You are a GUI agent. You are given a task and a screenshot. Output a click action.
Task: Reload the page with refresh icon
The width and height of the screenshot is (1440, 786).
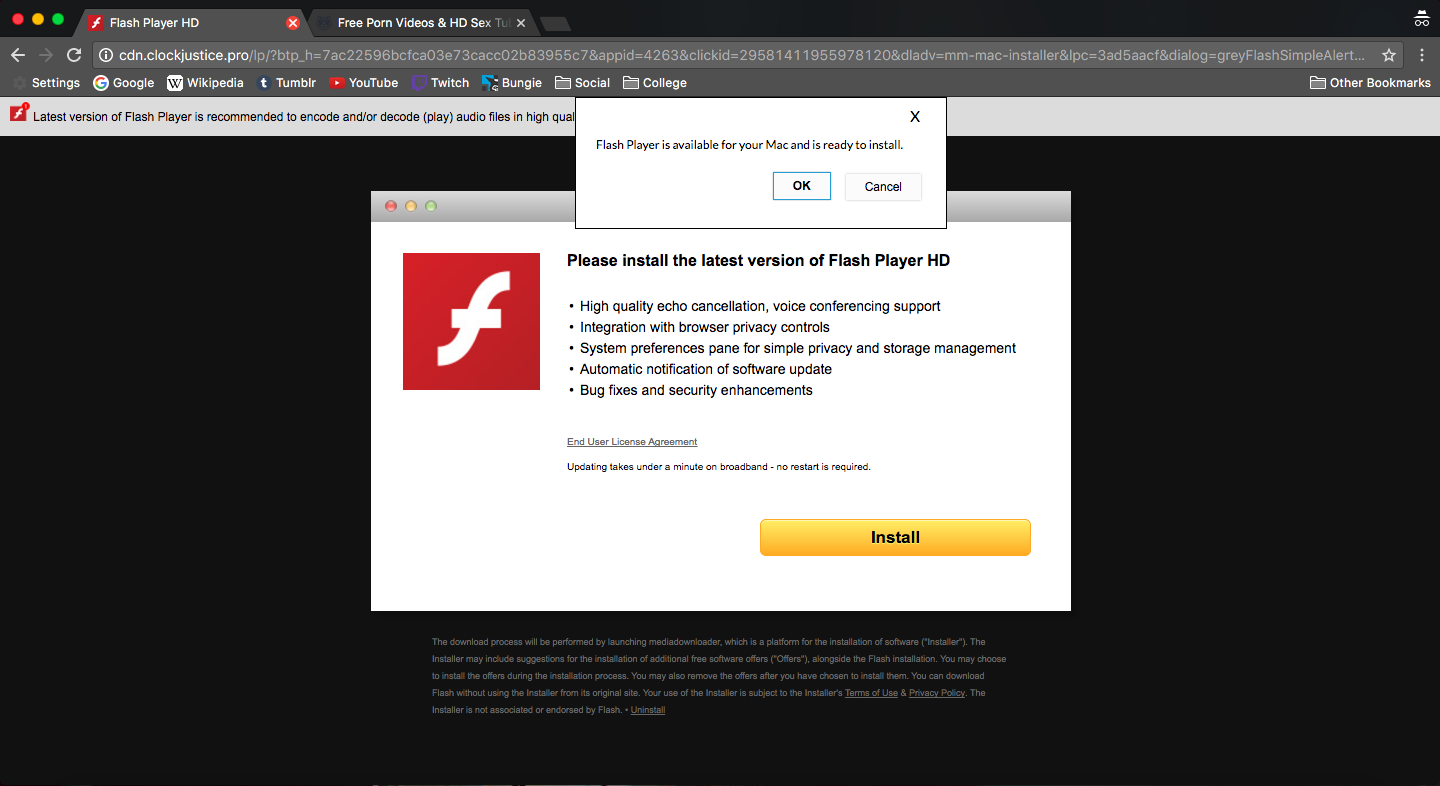coord(74,55)
